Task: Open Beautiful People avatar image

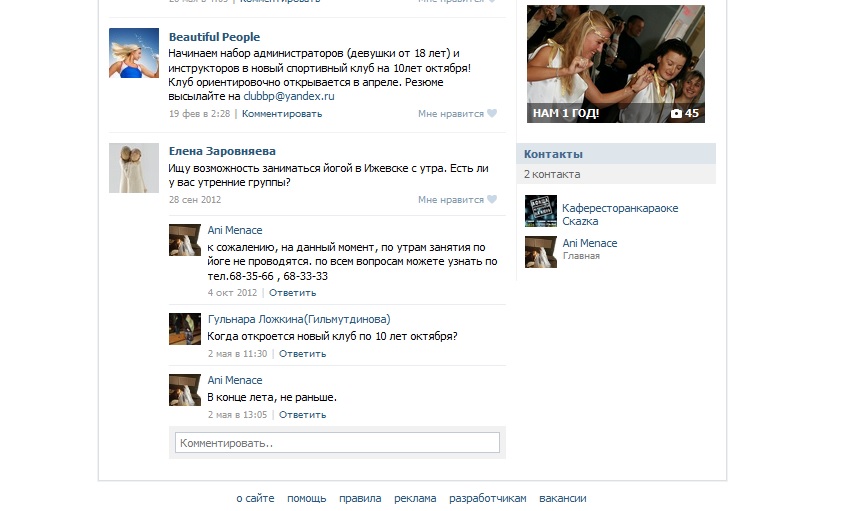Action: click(x=134, y=53)
